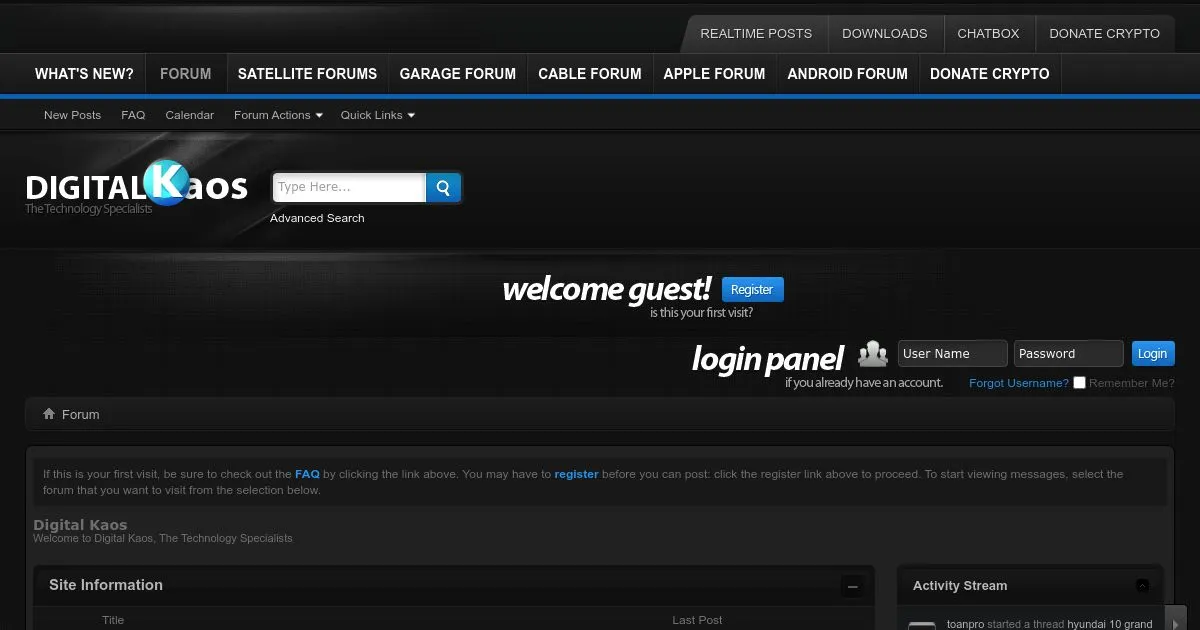Click the Type Here search field
This screenshot has width=1200, height=630.
tap(349, 187)
